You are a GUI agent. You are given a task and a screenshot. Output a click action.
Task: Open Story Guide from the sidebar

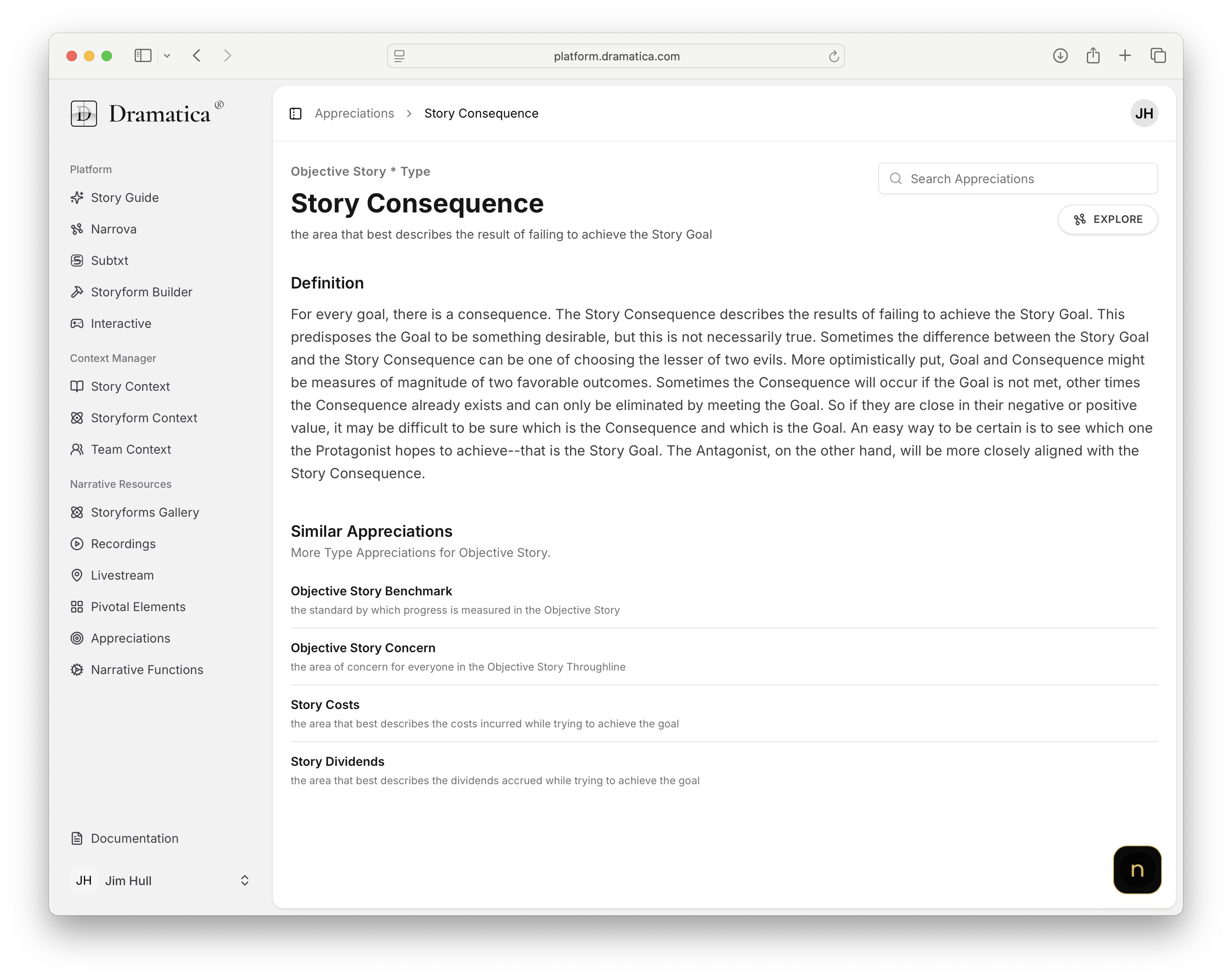pos(124,198)
